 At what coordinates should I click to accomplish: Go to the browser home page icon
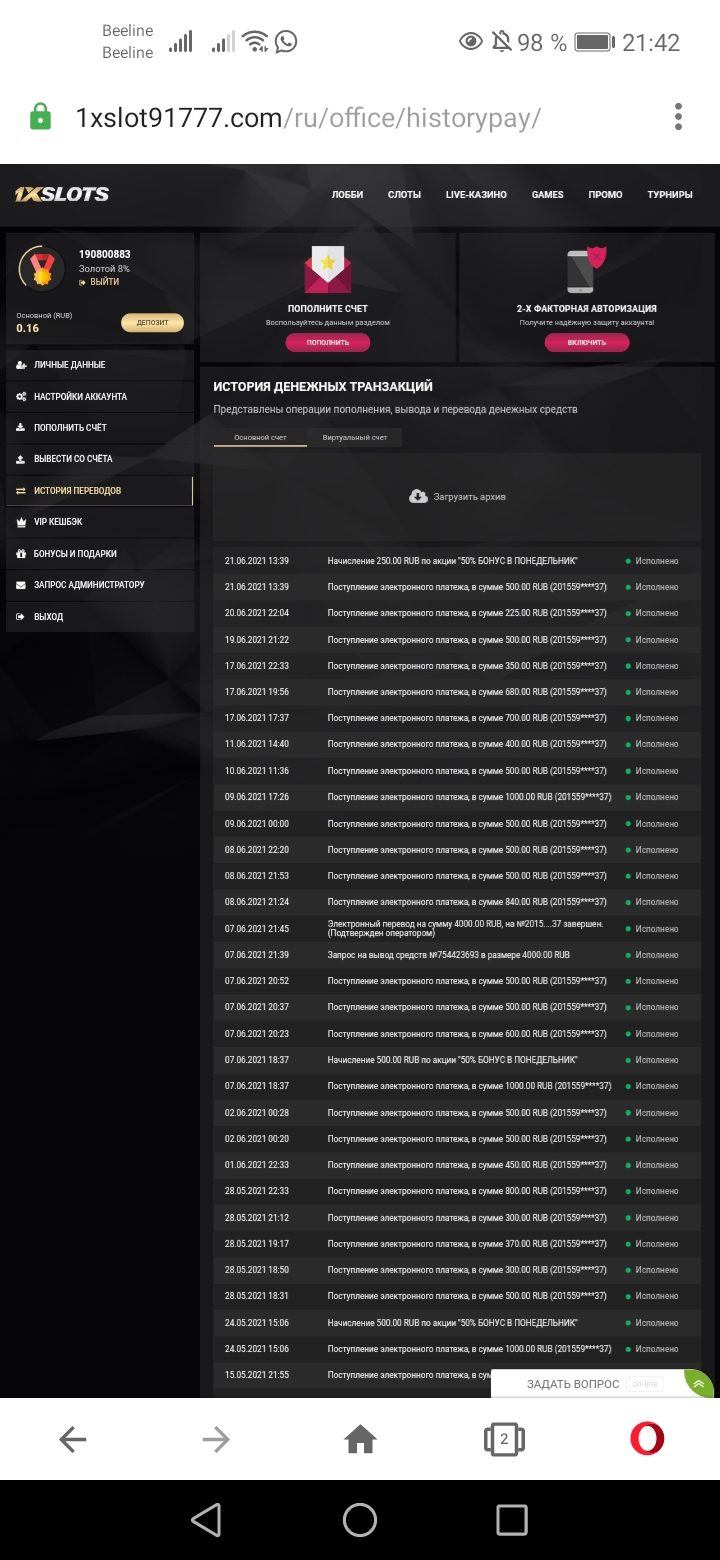pyautogui.click(x=360, y=1439)
